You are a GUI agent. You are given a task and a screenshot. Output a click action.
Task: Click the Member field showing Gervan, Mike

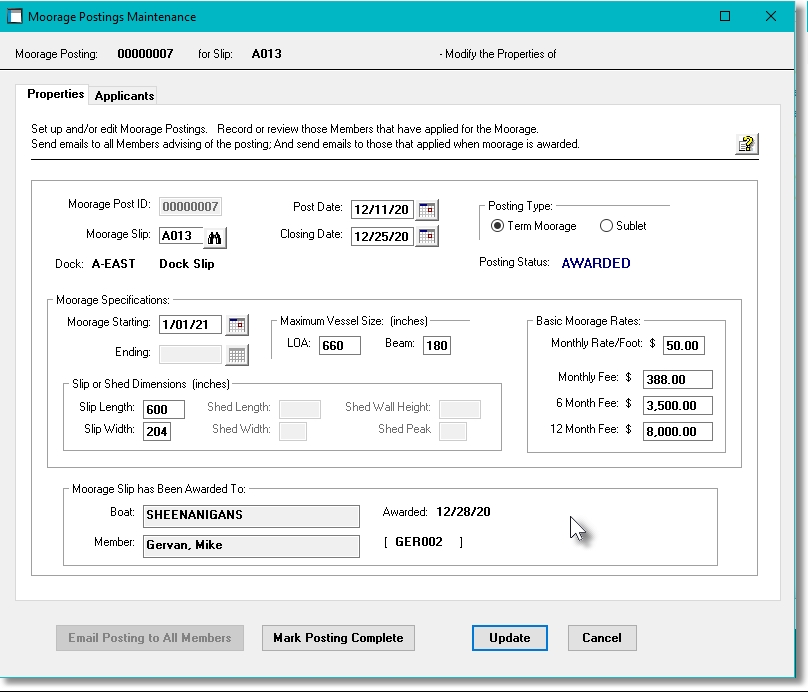pyautogui.click(x=250, y=546)
